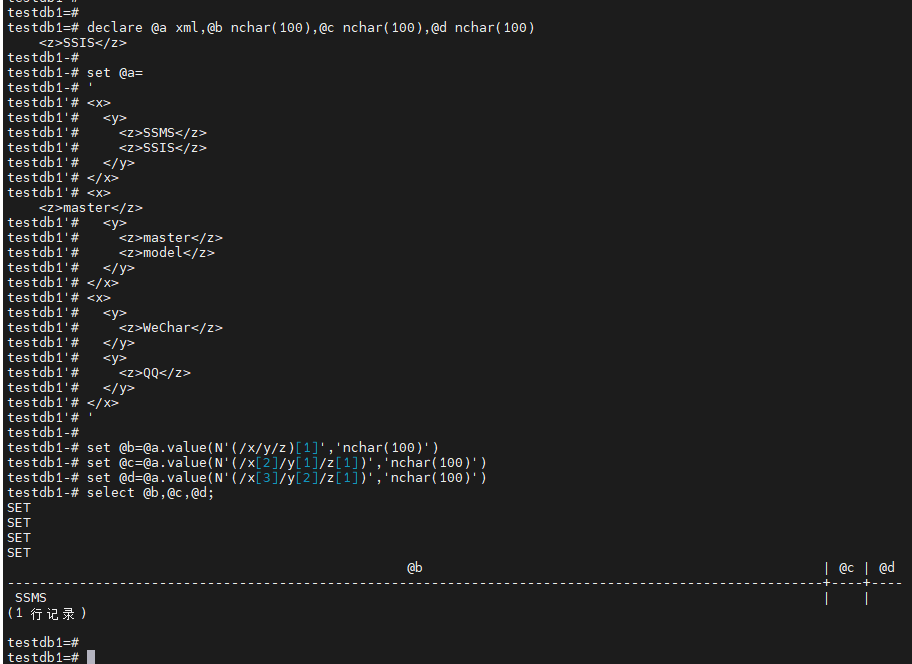Click the 'set @d=@a.value' command line
Image resolution: width=912 pixels, height=664 pixels.
pyautogui.click(x=287, y=477)
